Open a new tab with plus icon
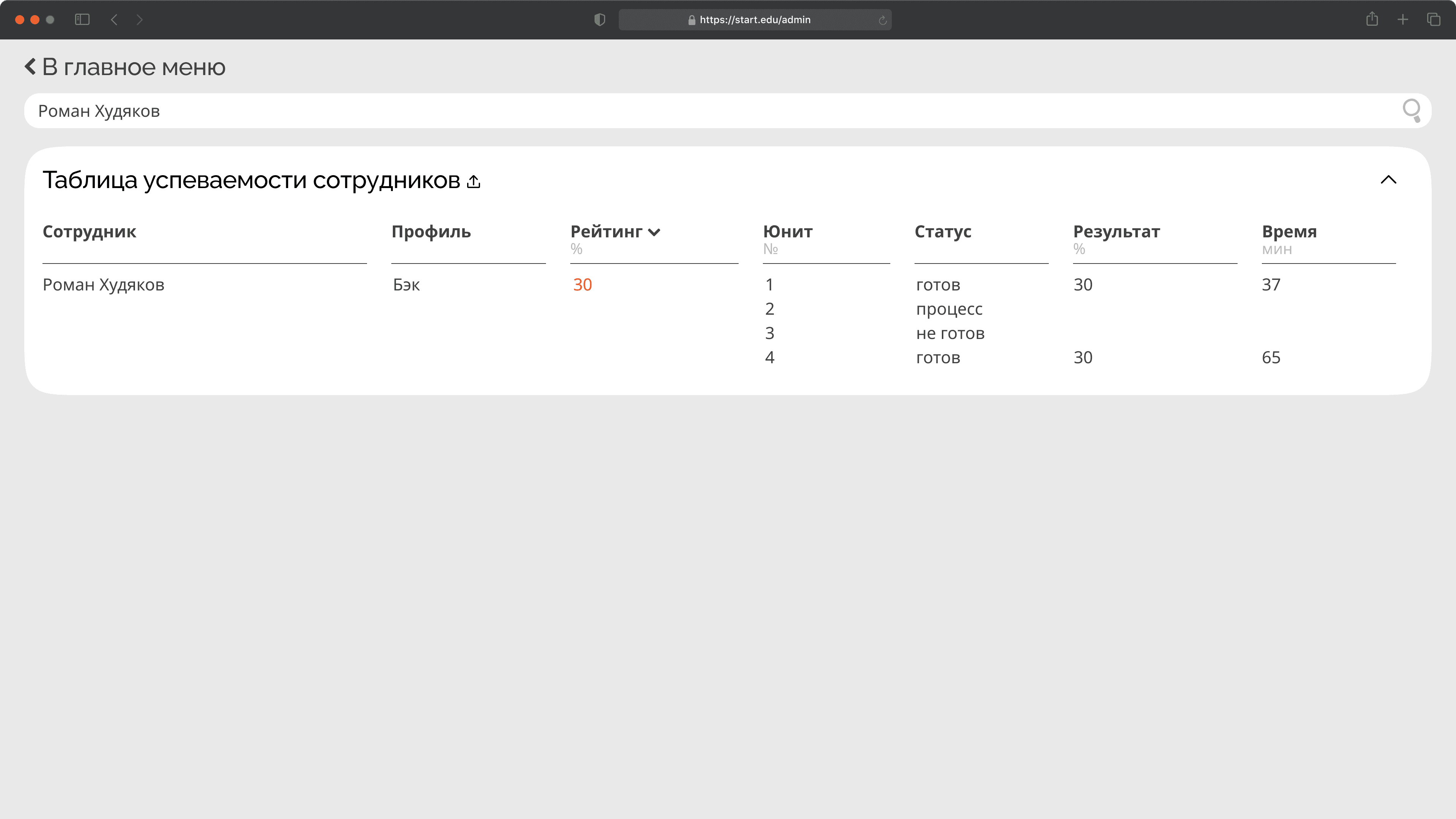Viewport: 1456px width, 819px height. pyautogui.click(x=1403, y=20)
